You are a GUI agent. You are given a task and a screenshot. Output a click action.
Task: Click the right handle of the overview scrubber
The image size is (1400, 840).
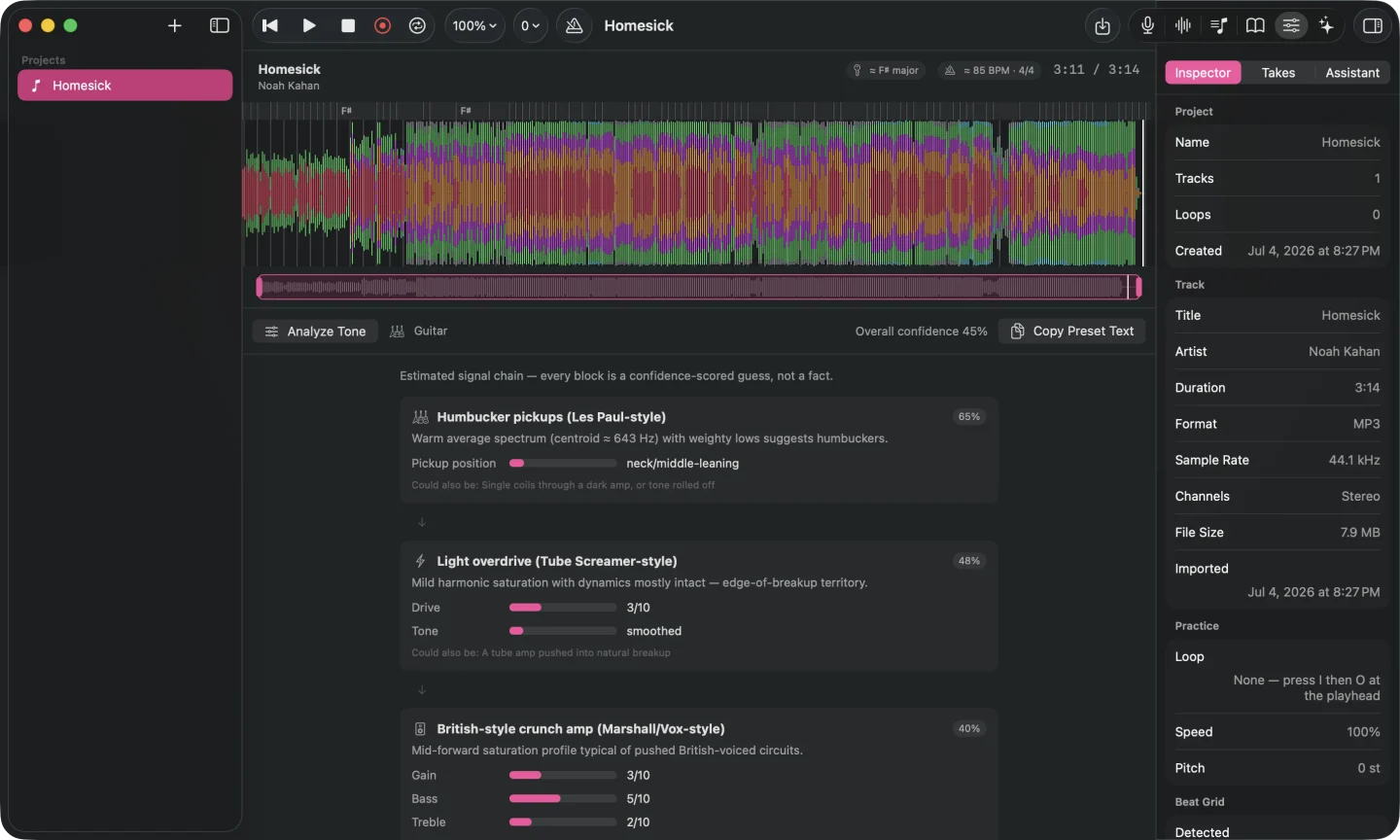[1138, 287]
